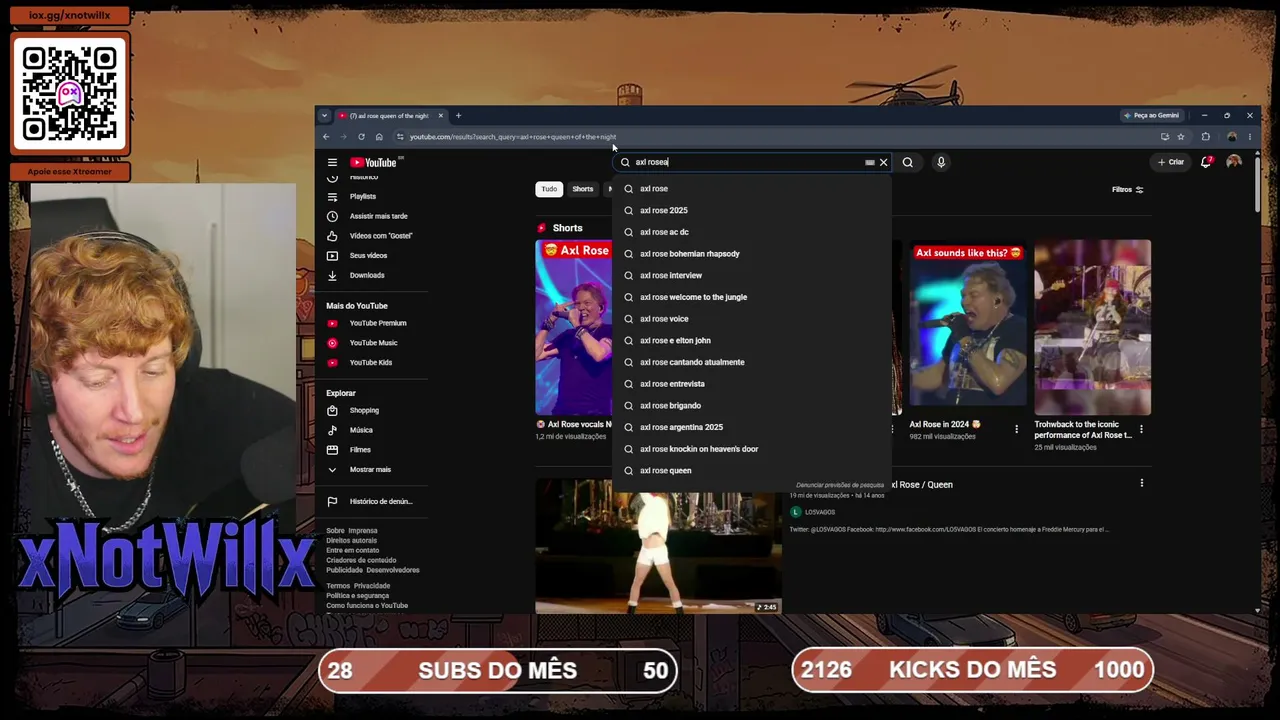The height and width of the screenshot is (720, 1280).
Task: Expand Mostrar mais in sidebar
Action: [x=372, y=469]
